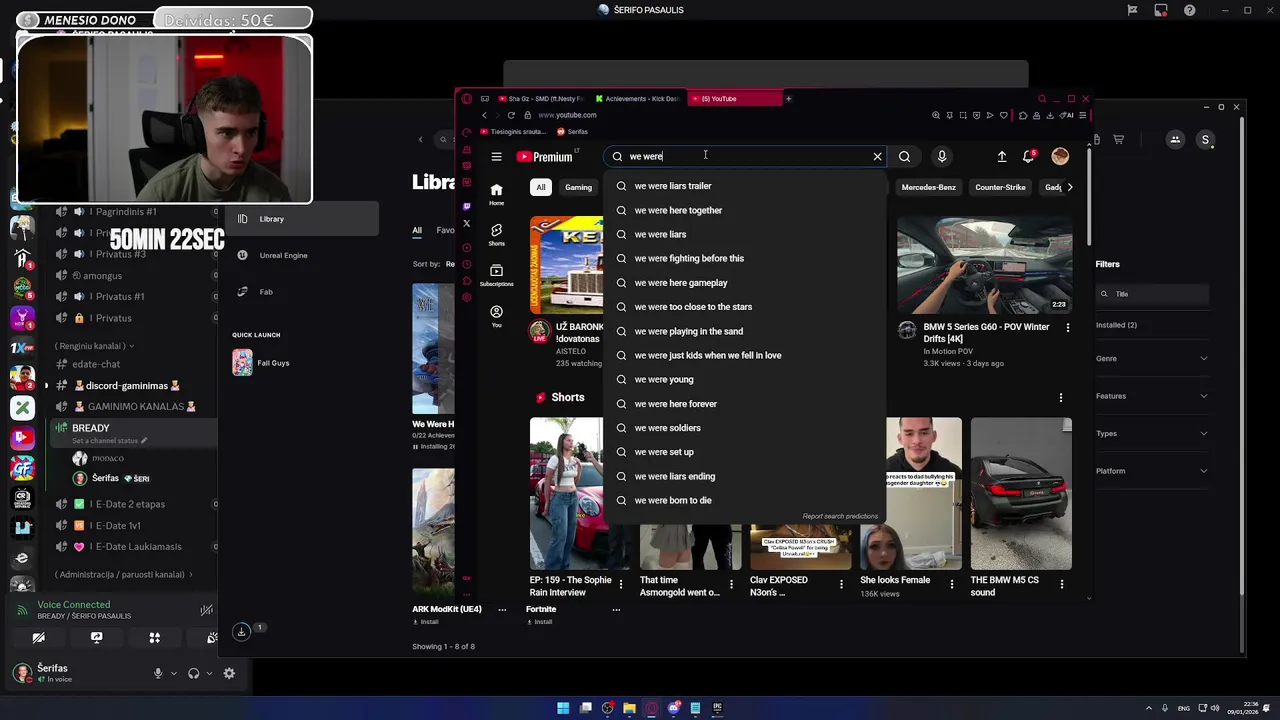Viewport: 1280px width, 720px height.
Task: Select the Mercedes-Benz filter chip
Action: pyautogui.click(x=928, y=187)
